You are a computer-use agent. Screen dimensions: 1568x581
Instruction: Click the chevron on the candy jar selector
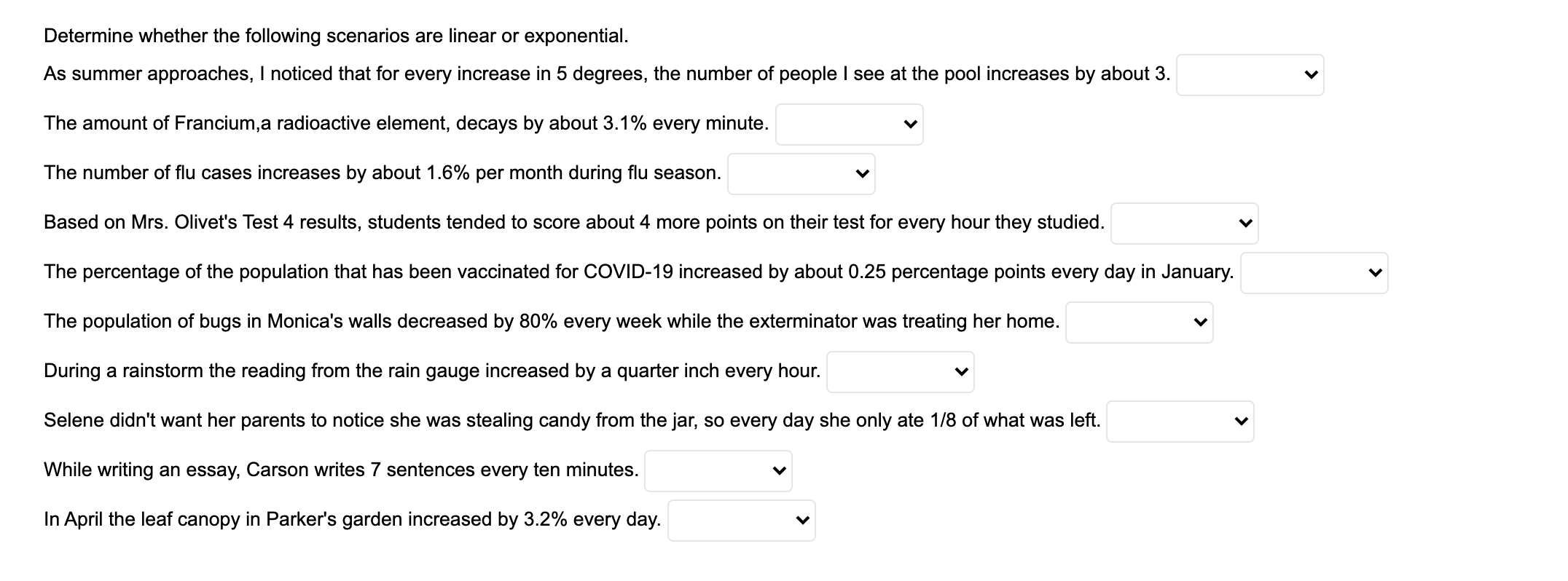(1239, 422)
